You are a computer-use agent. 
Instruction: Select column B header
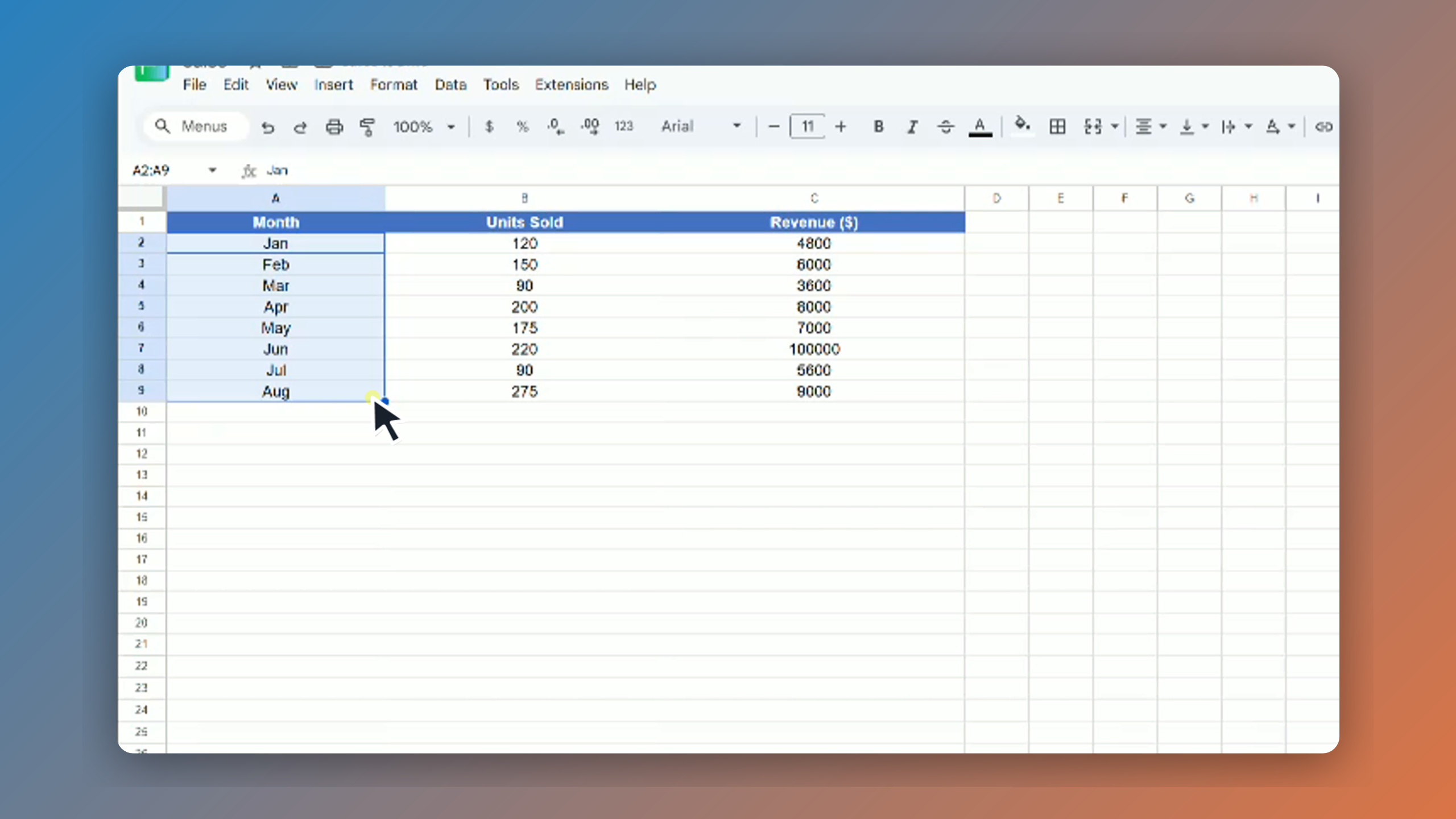[524, 198]
